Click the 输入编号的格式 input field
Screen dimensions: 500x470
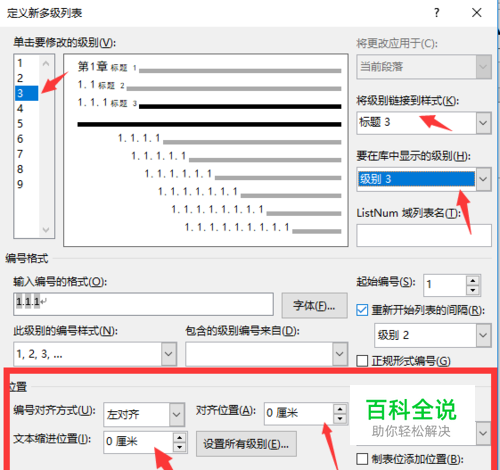(143, 304)
